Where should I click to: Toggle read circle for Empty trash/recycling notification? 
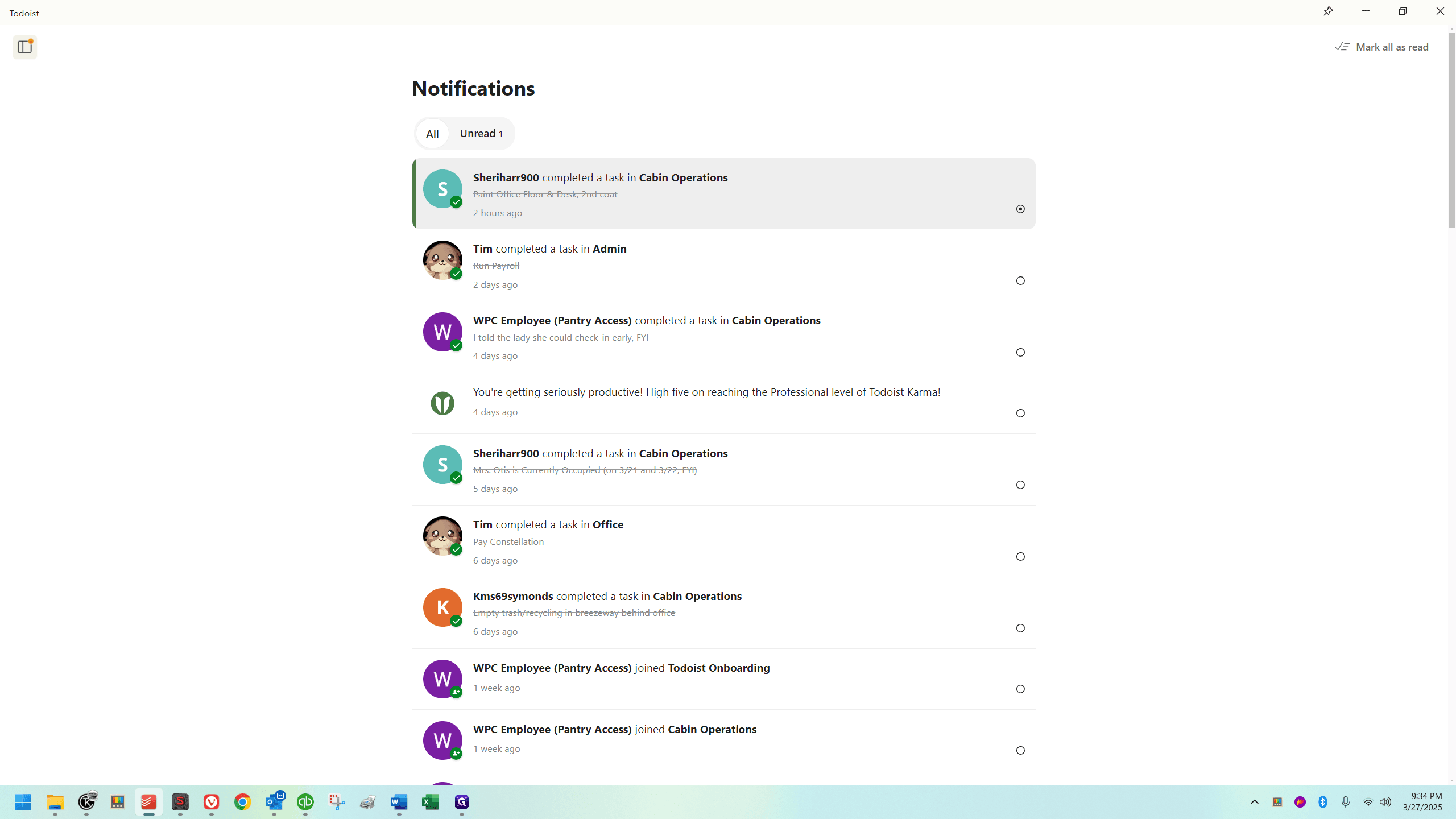[1020, 628]
